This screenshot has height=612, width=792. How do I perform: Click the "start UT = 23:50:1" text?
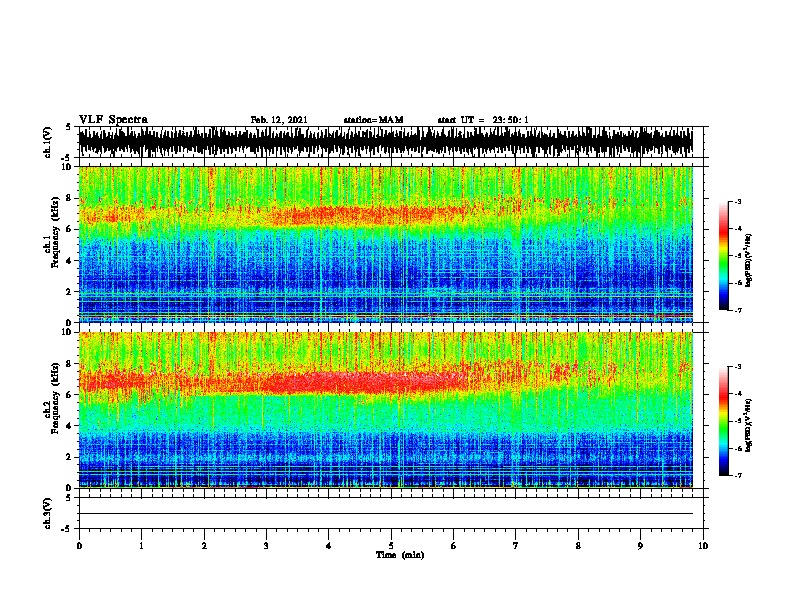[483, 120]
